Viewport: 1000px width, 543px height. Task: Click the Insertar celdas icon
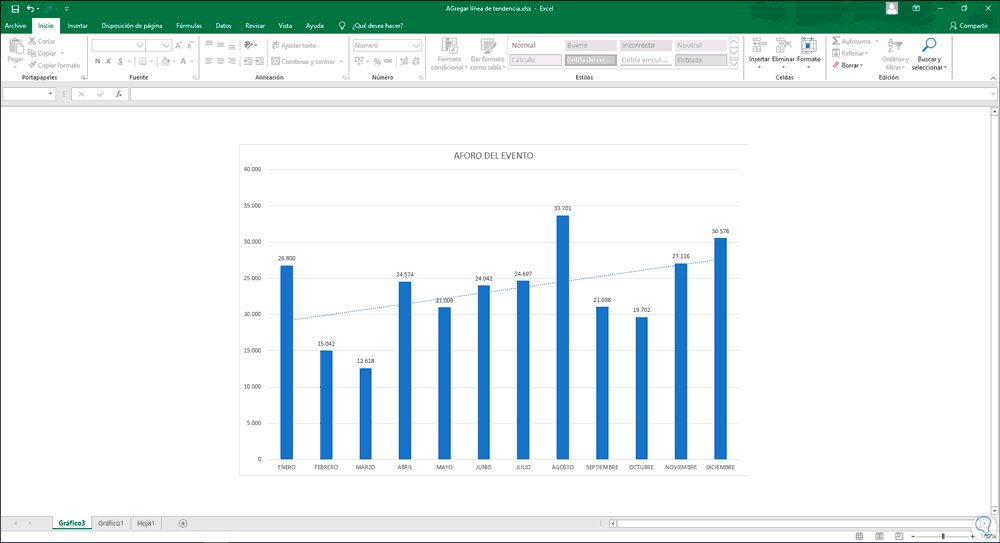759,46
